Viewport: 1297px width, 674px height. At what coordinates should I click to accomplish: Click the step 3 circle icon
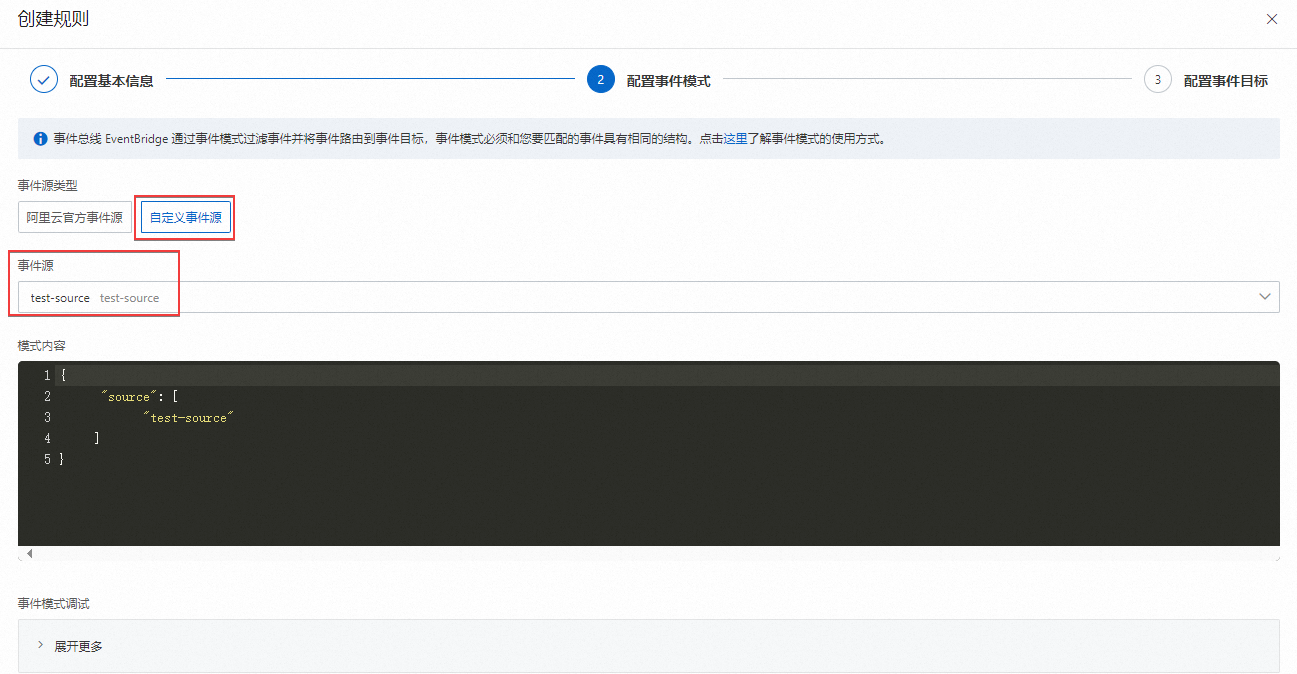1157,80
